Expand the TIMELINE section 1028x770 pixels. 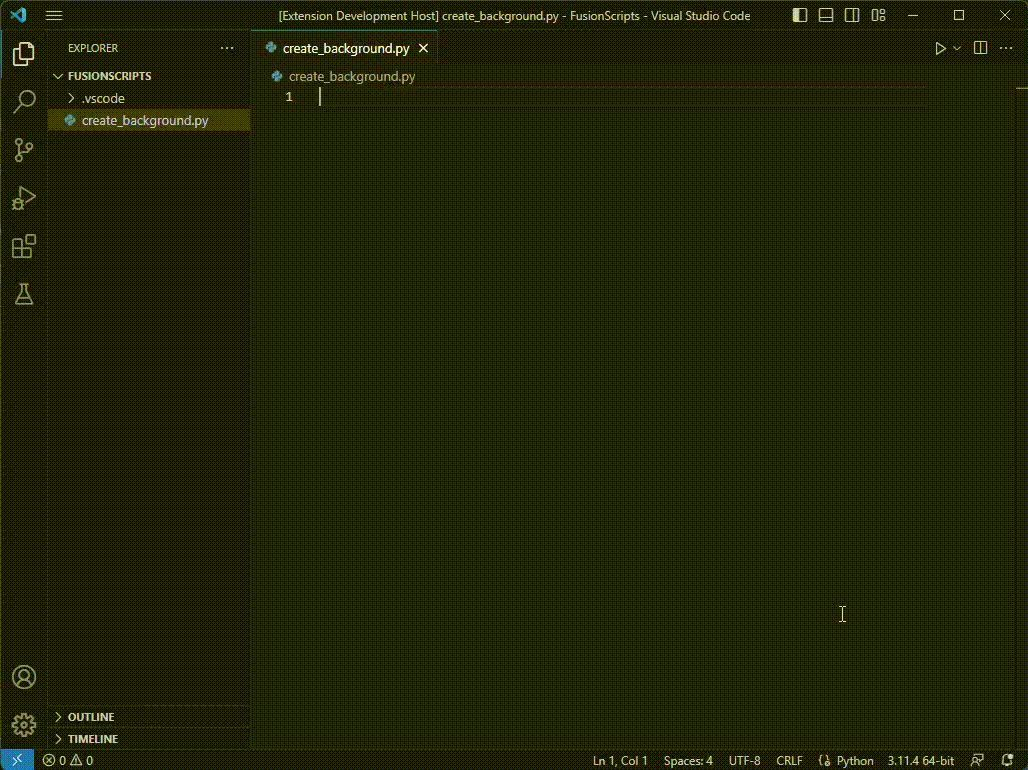click(x=149, y=739)
